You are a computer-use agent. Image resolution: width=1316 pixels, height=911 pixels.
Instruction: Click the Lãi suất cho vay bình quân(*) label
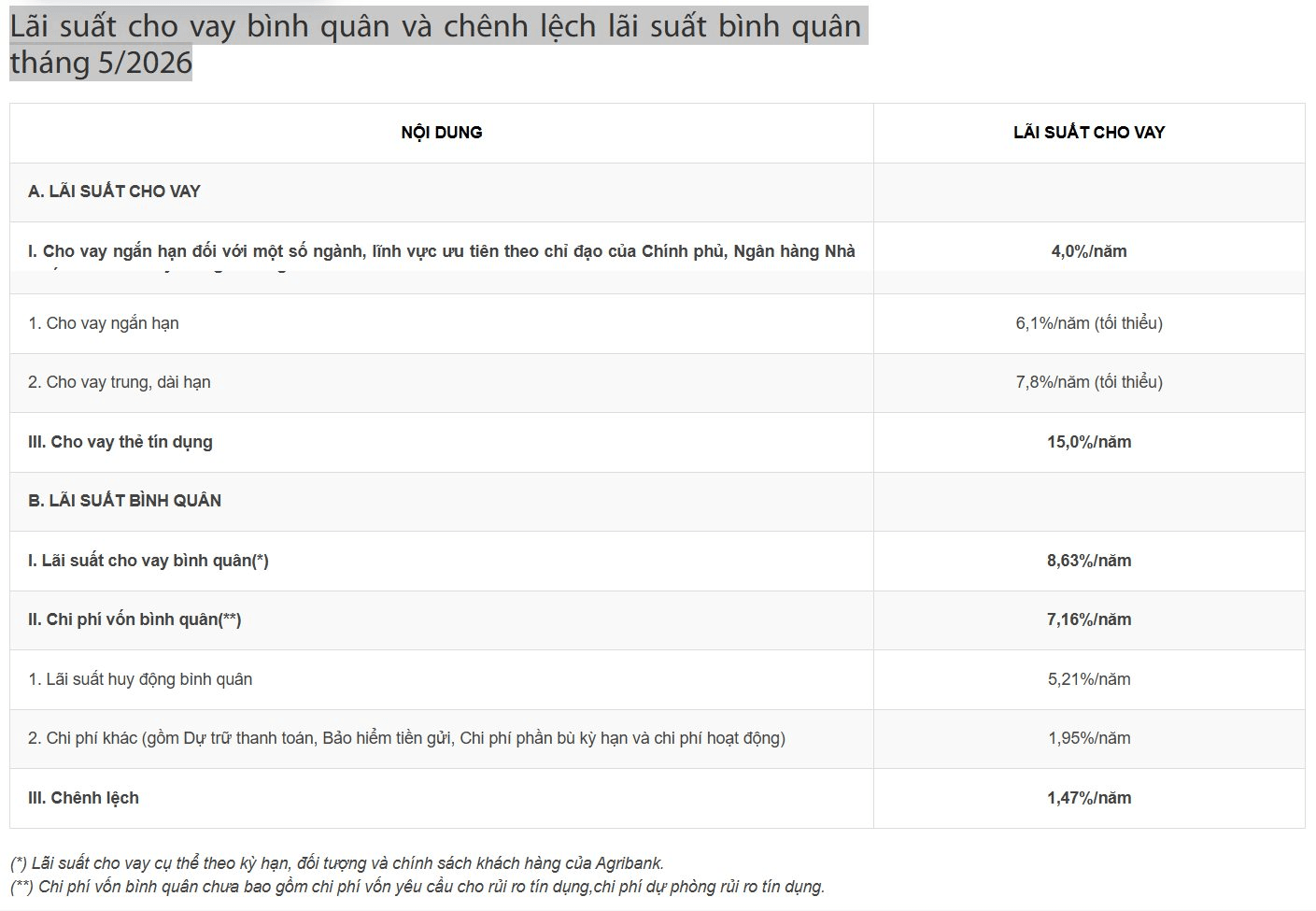pos(149,561)
